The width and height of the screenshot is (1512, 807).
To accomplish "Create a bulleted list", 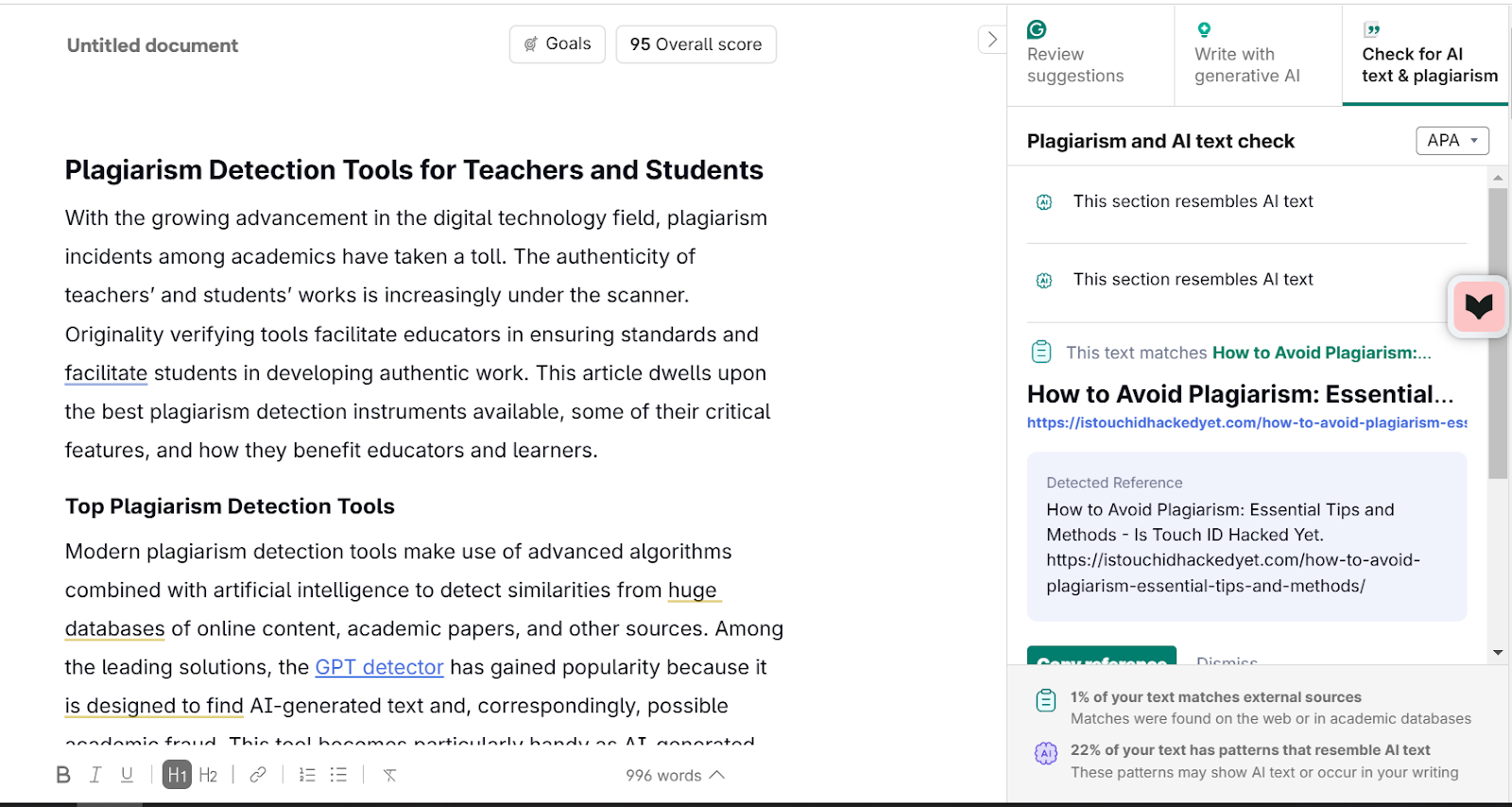I will tap(338, 775).
